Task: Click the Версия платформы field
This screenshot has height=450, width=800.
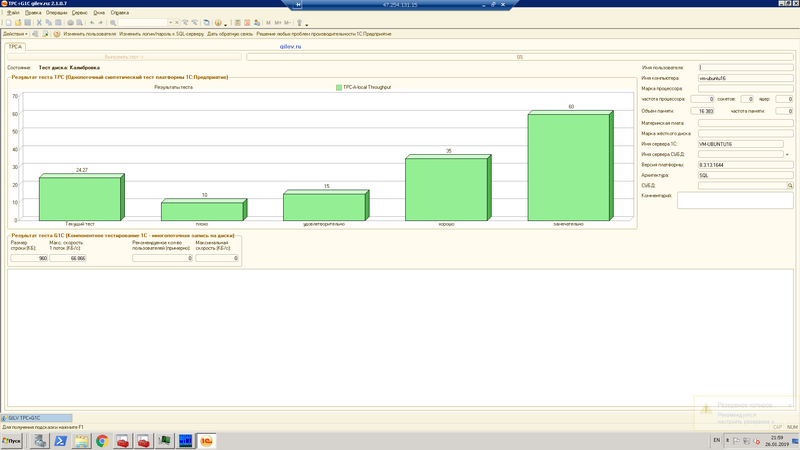Action: pyautogui.click(x=745, y=165)
